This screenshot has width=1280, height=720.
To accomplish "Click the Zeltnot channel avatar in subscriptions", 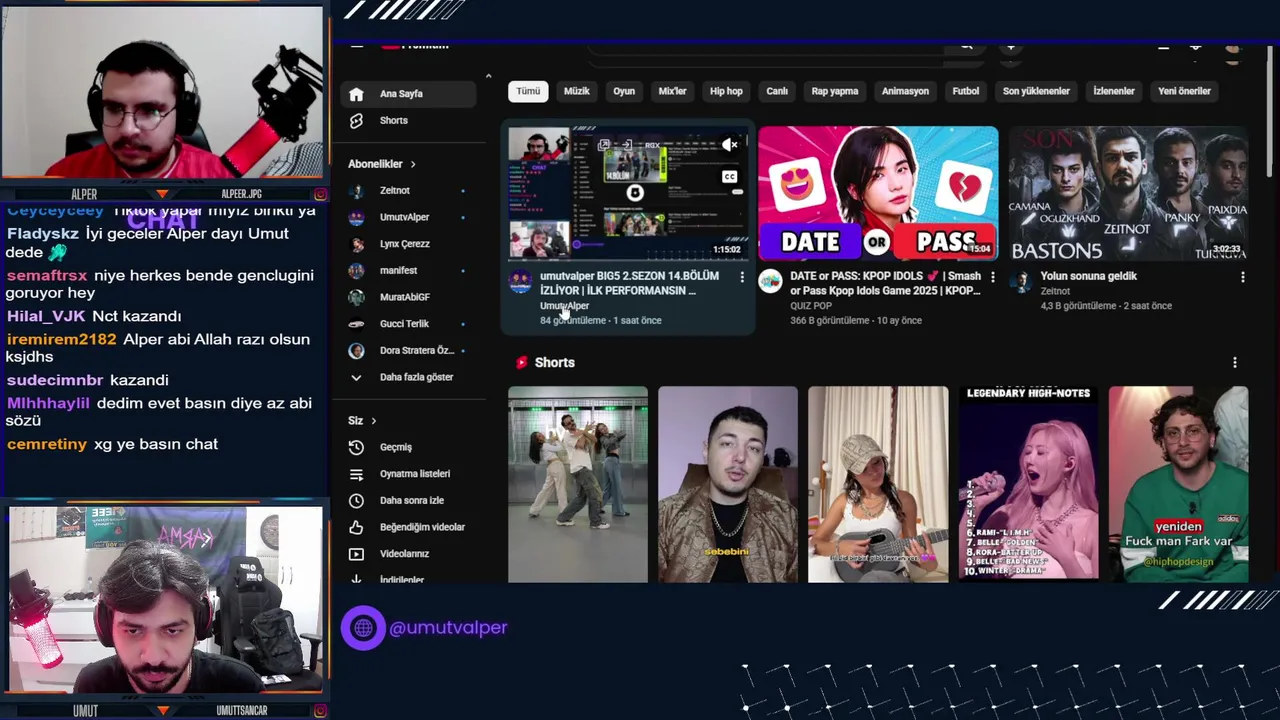I will pos(356,190).
